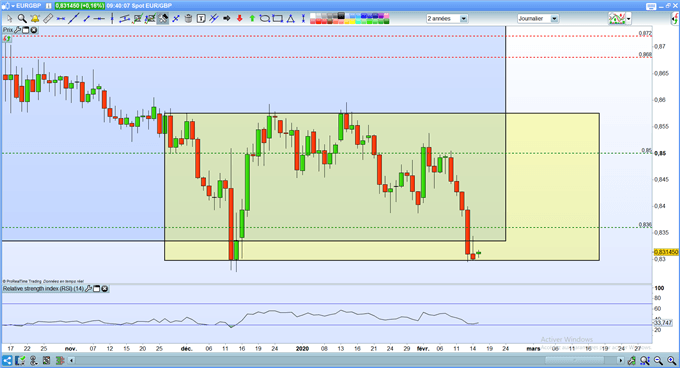Select the ellipse drawing tool

pos(265,19)
